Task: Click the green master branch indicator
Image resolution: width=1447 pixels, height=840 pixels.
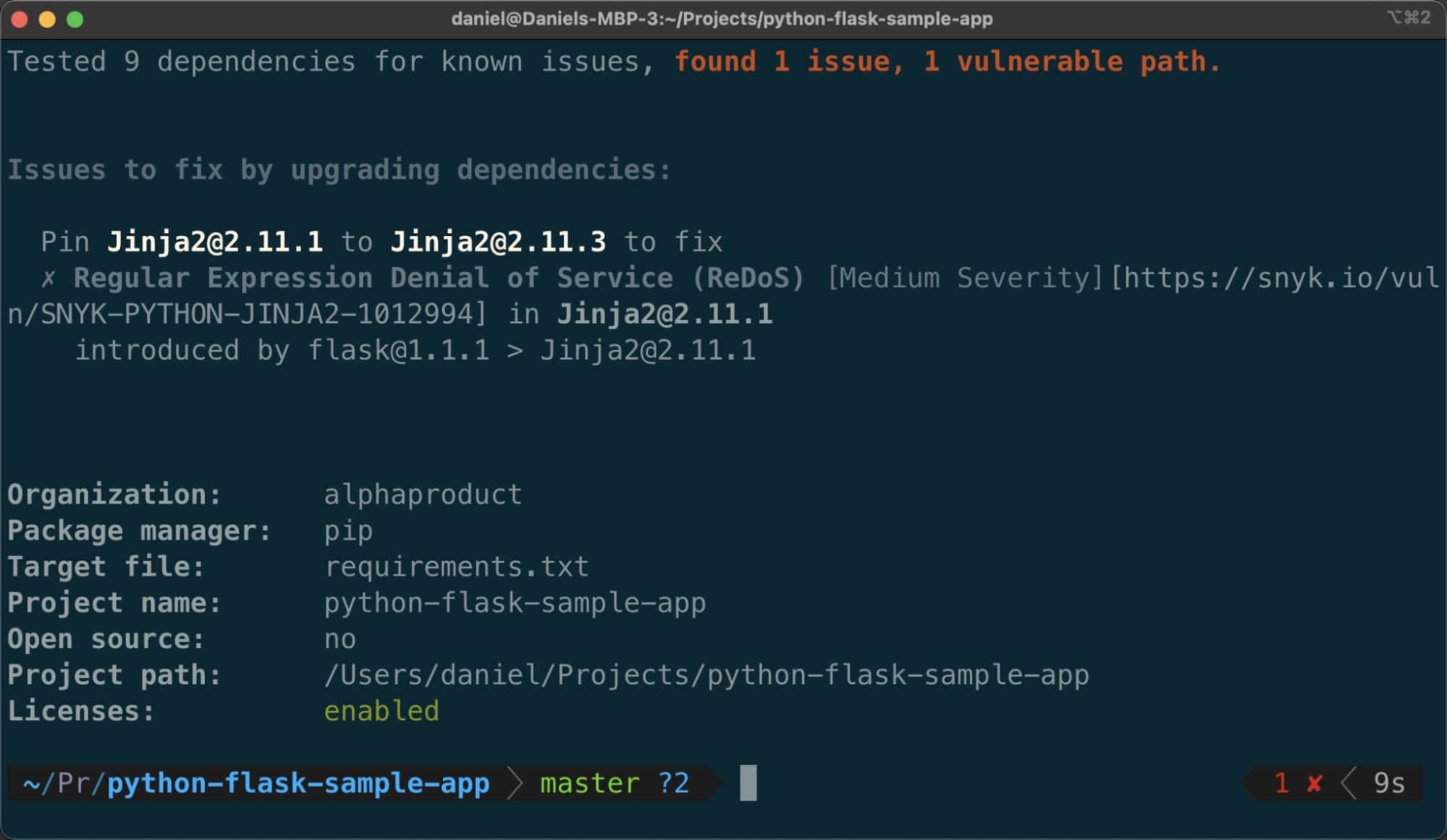Action: point(588,783)
